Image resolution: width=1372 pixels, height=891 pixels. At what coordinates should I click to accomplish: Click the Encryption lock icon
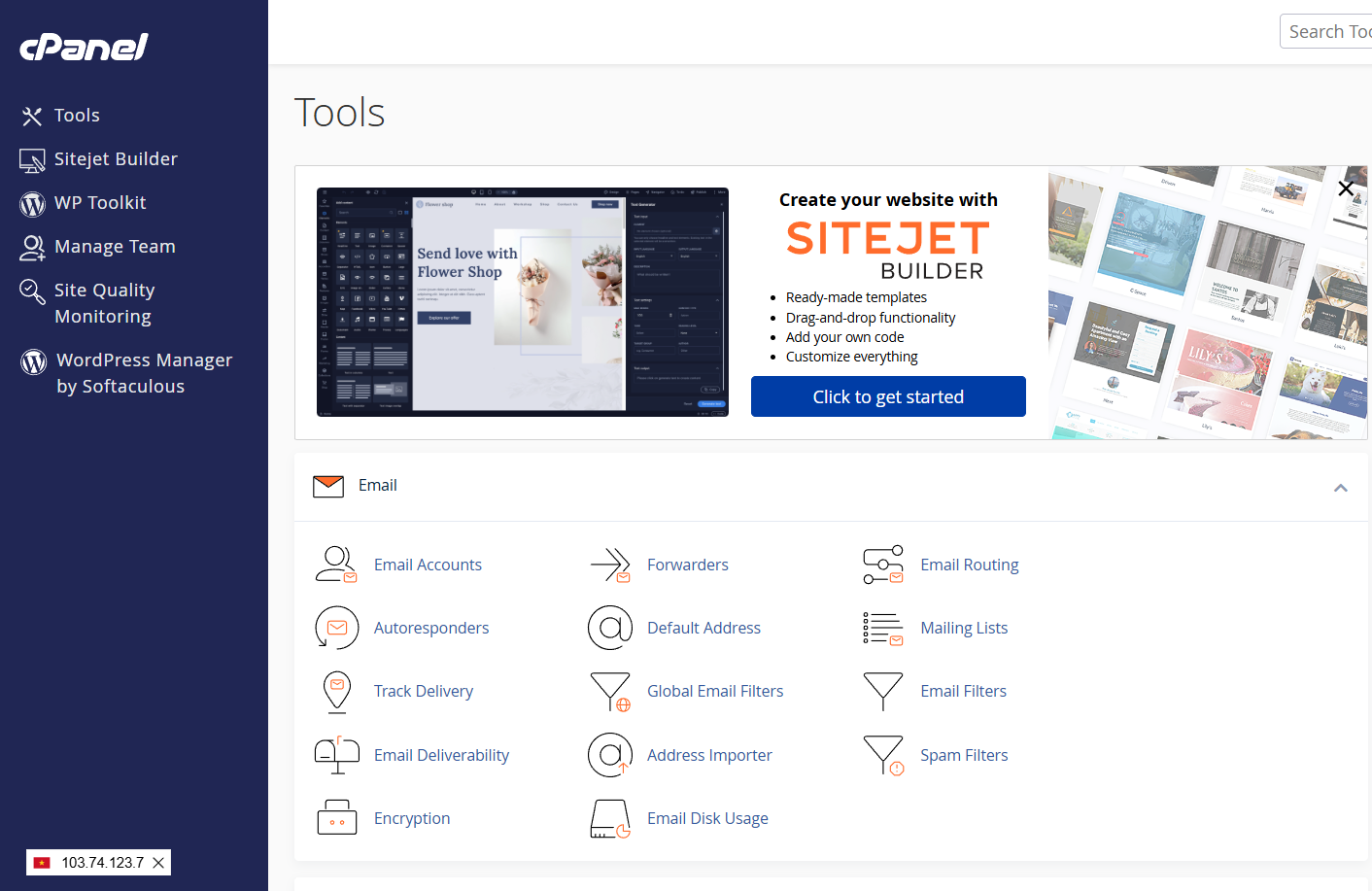click(336, 818)
